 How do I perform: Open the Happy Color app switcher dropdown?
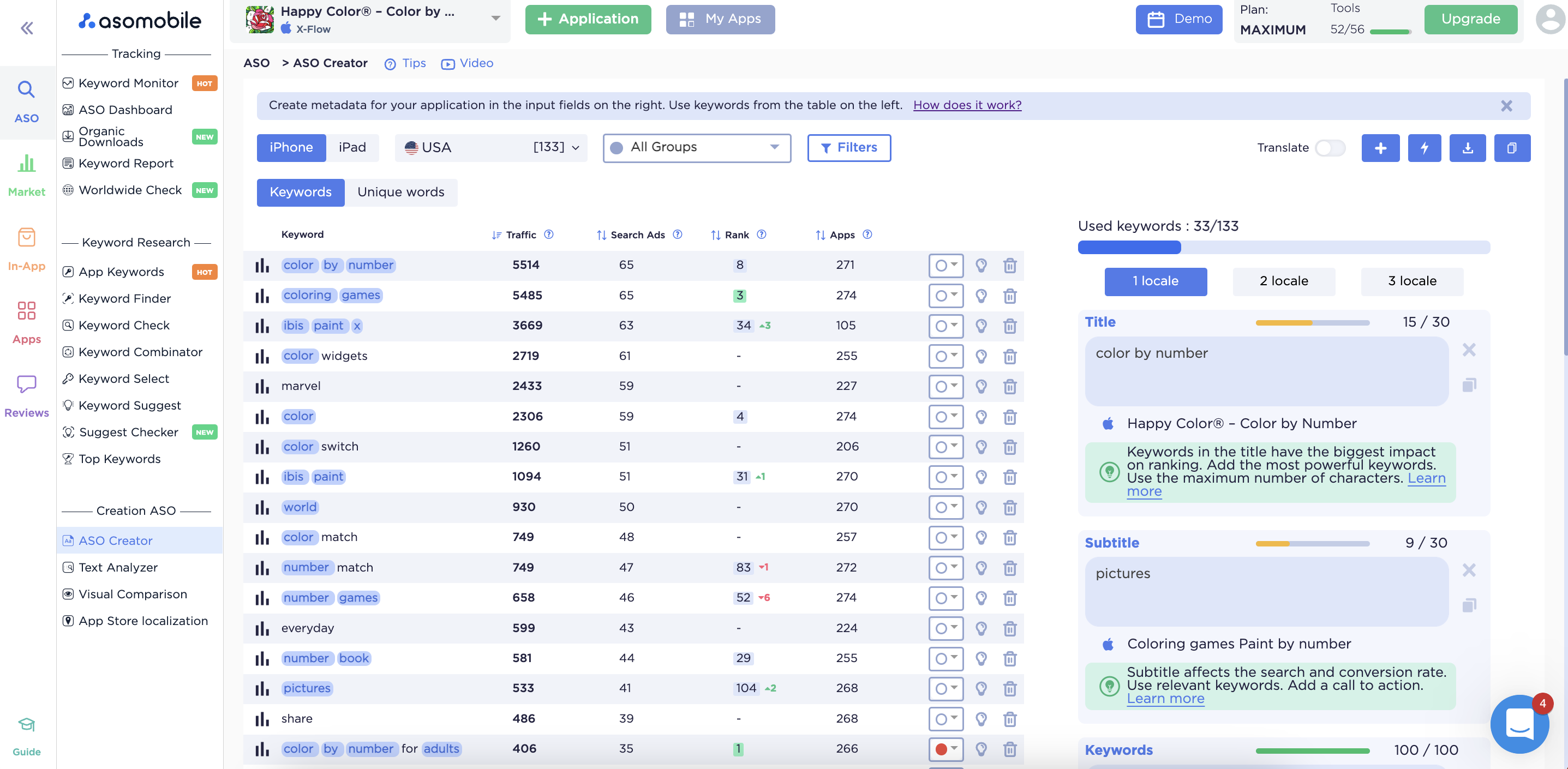494,18
